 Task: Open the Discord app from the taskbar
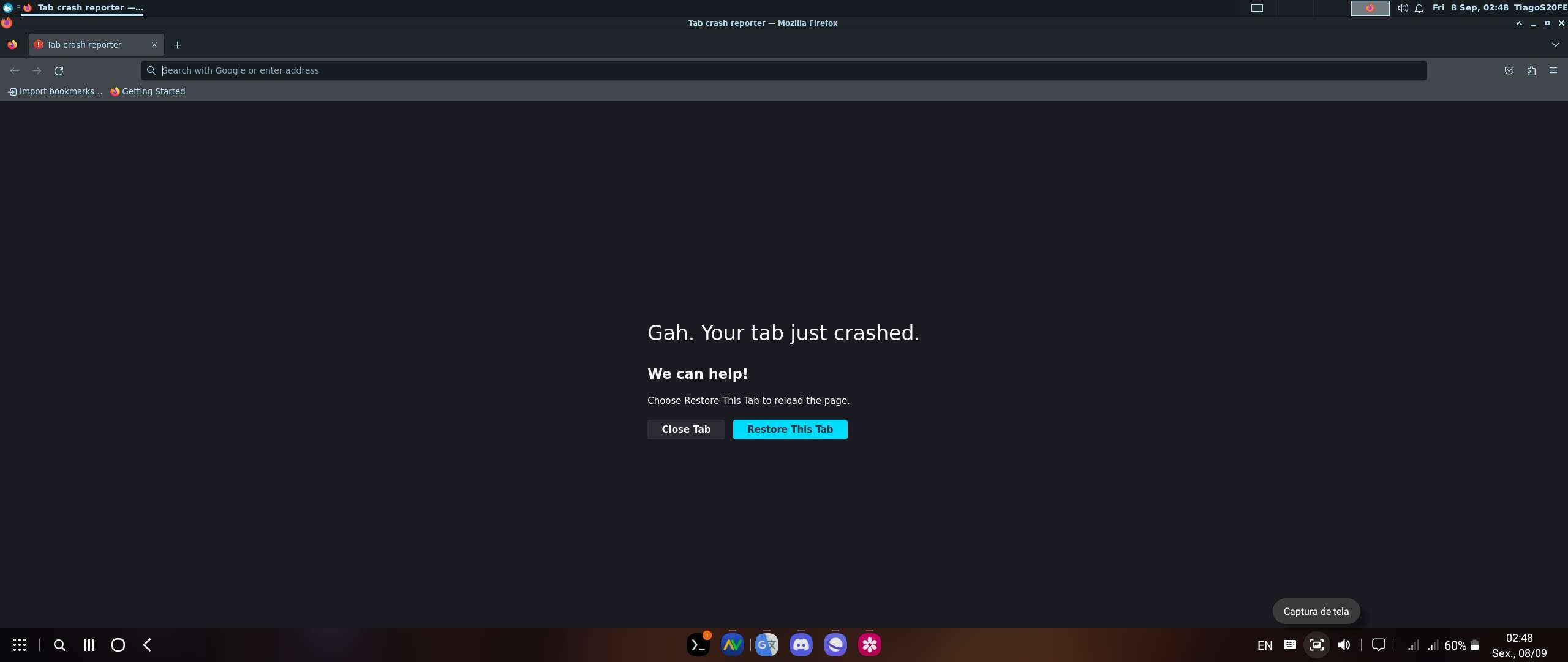(801, 644)
